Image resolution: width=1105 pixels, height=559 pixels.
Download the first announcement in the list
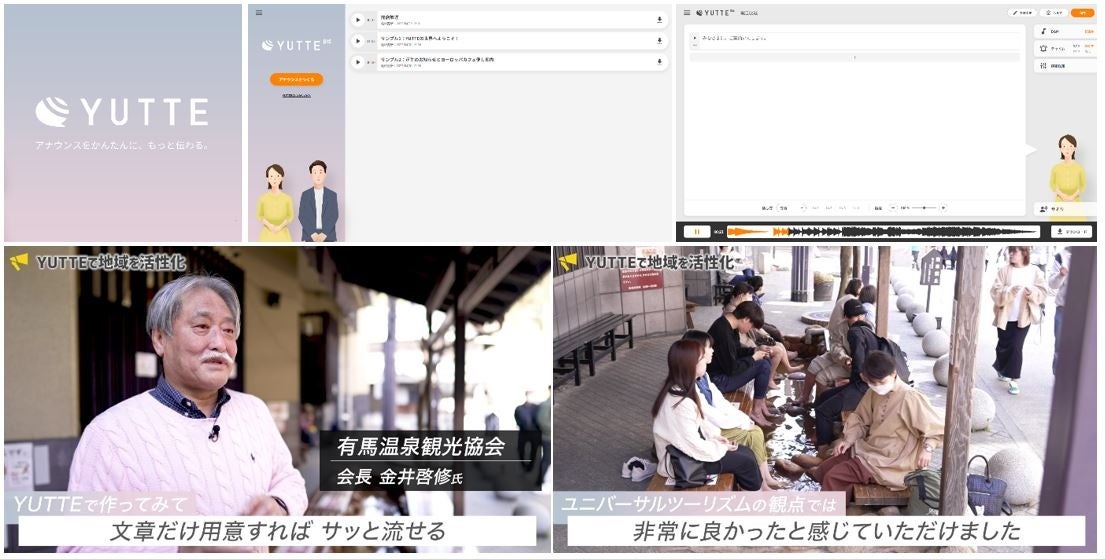[660, 20]
